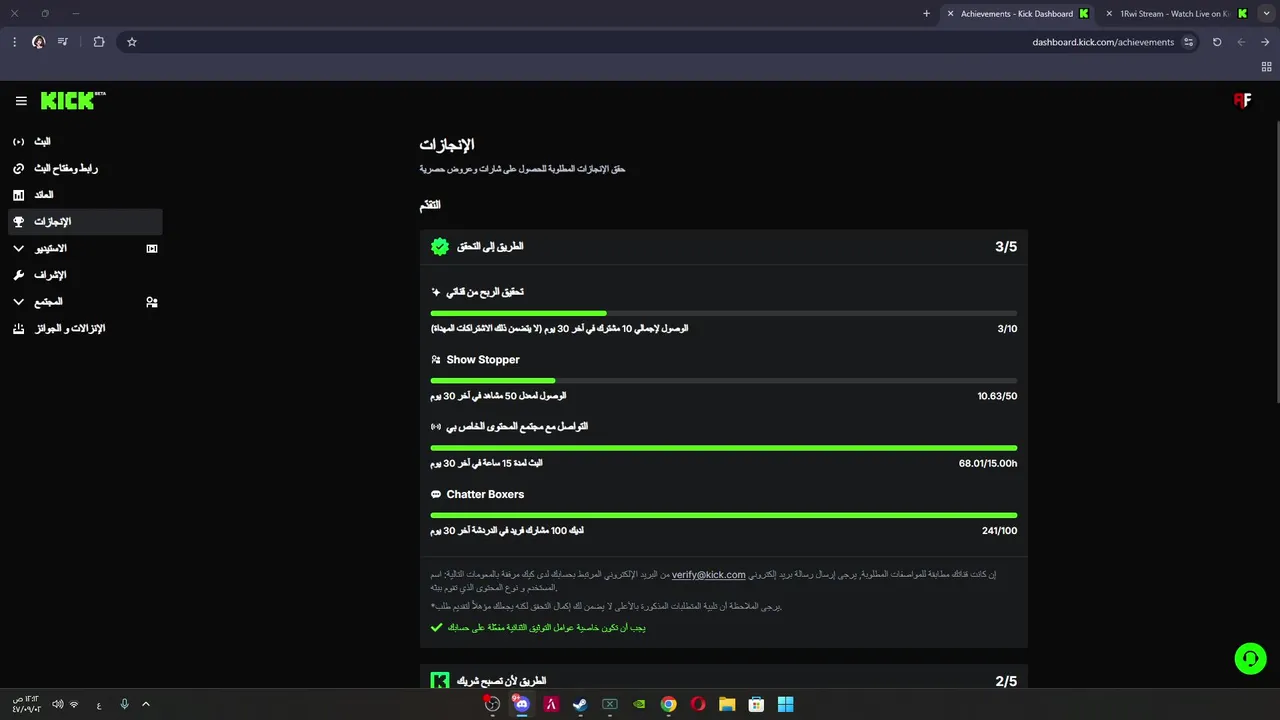1280x720 pixels.
Task: Click the two-factor authentication check line
Action: tap(538, 628)
